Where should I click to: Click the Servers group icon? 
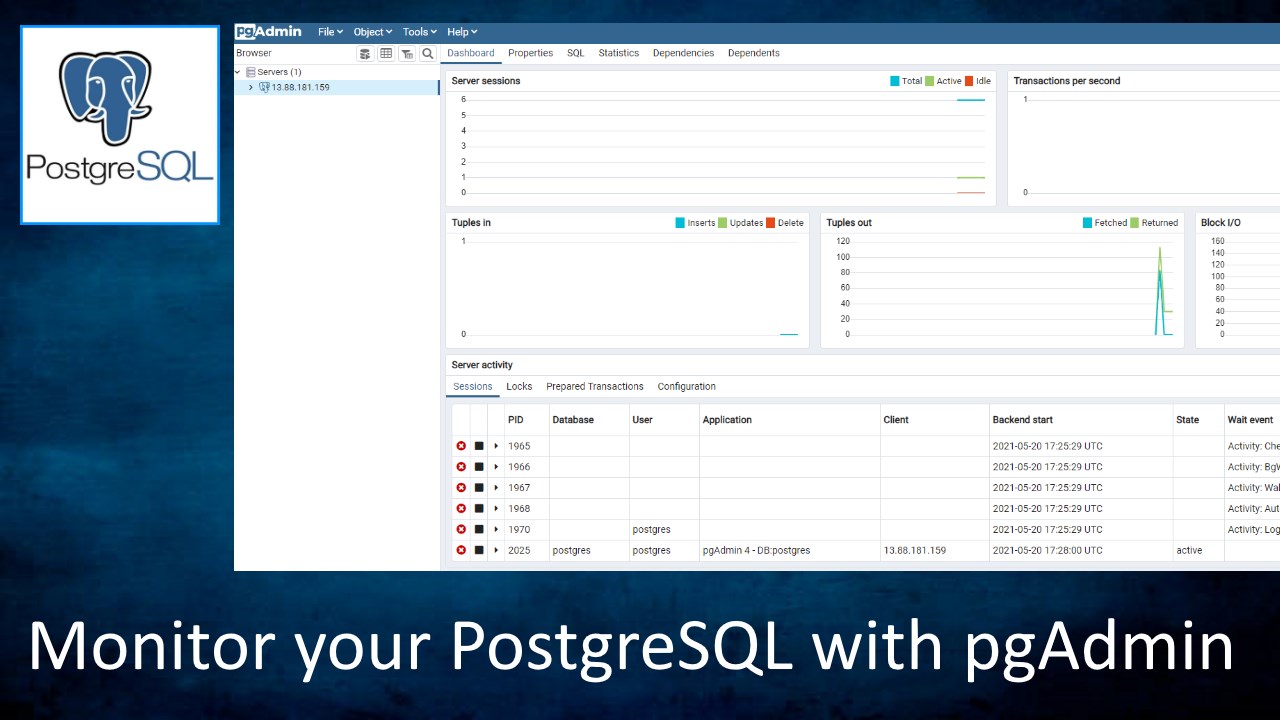coord(251,72)
